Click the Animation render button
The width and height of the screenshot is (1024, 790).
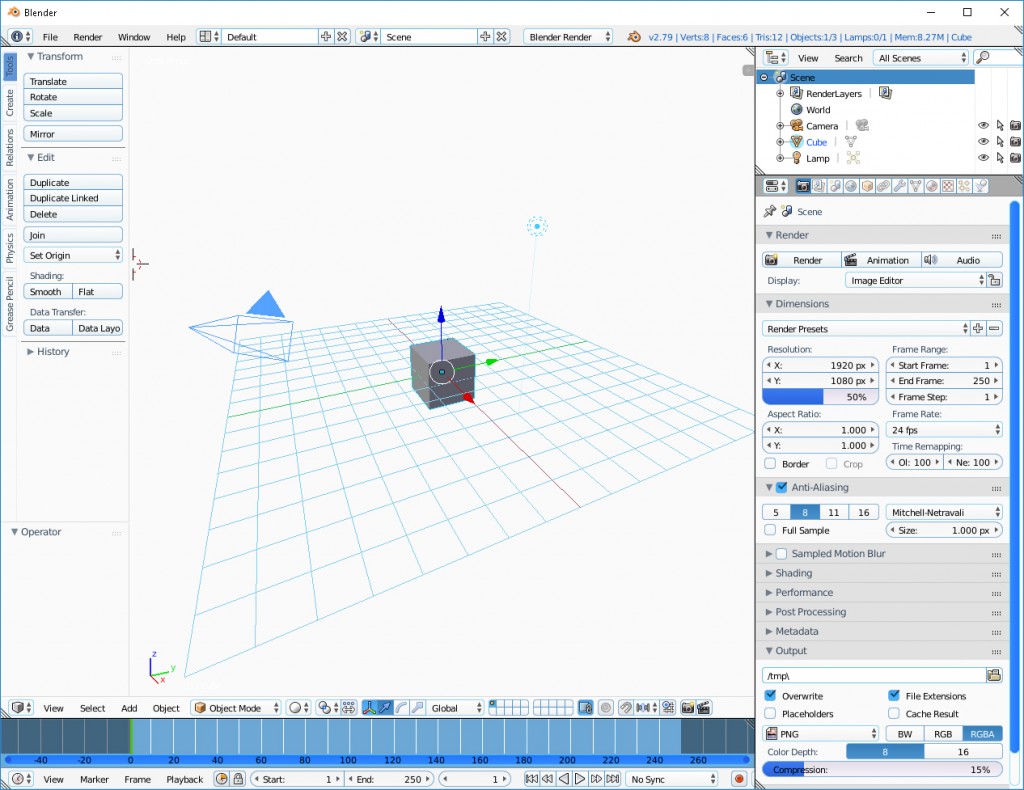pyautogui.click(x=881, y=259)
